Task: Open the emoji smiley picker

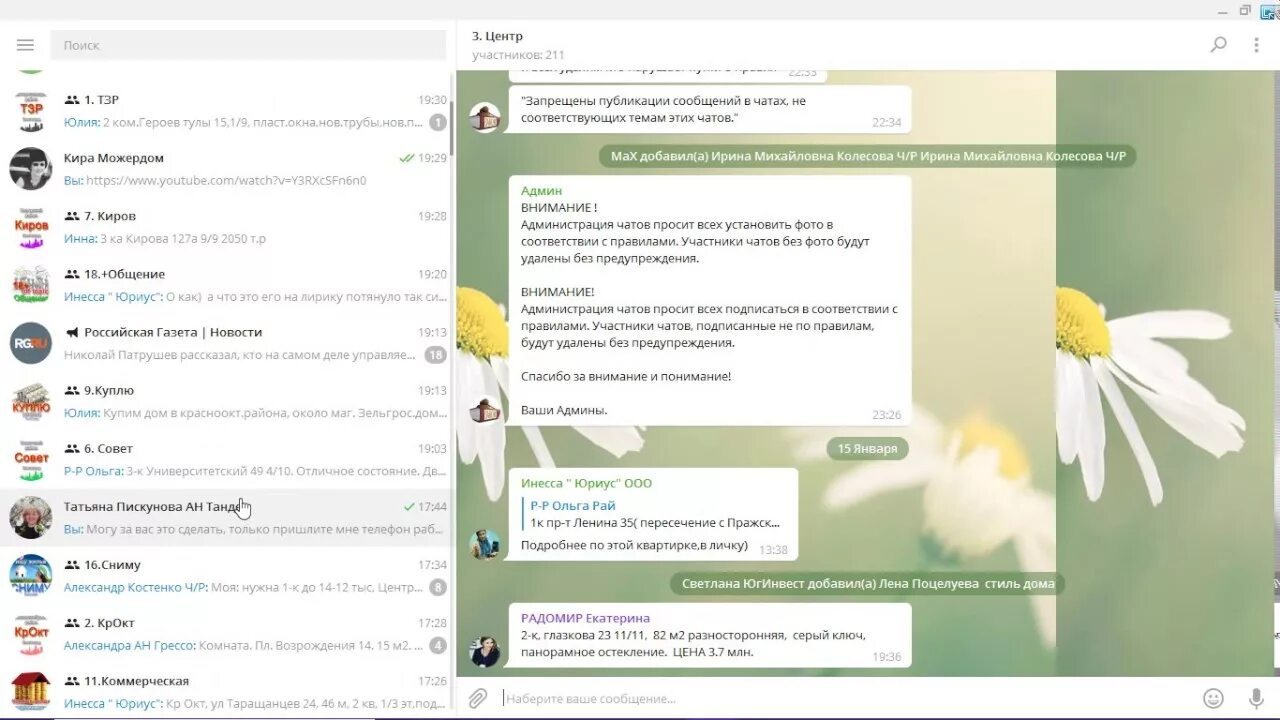Action: coord(1213,698)
